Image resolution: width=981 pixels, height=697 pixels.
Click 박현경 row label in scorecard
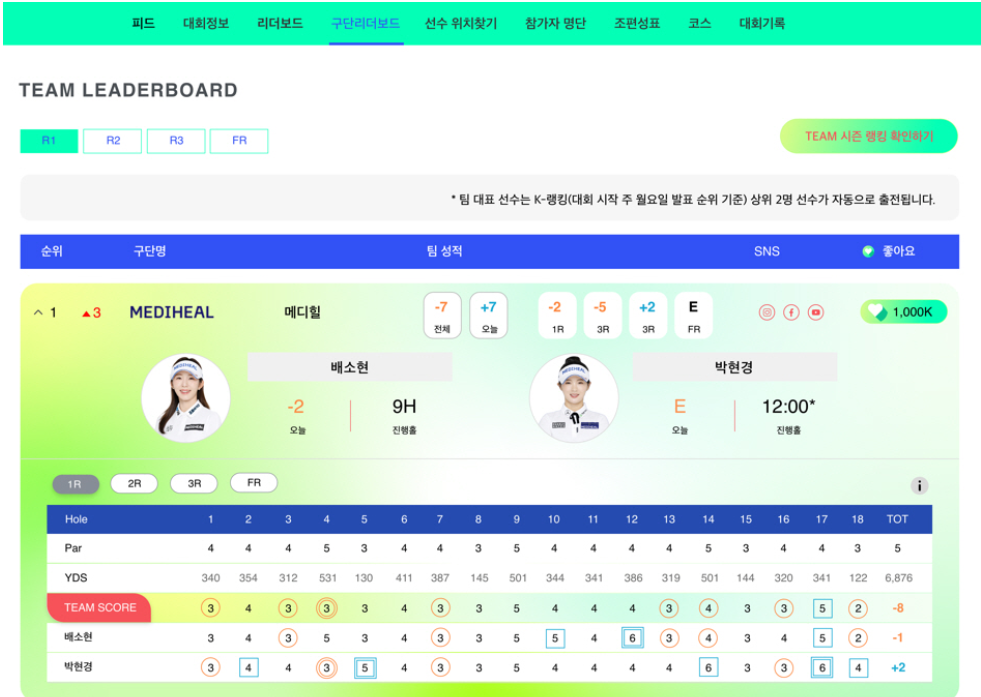(x=78, y=666)
